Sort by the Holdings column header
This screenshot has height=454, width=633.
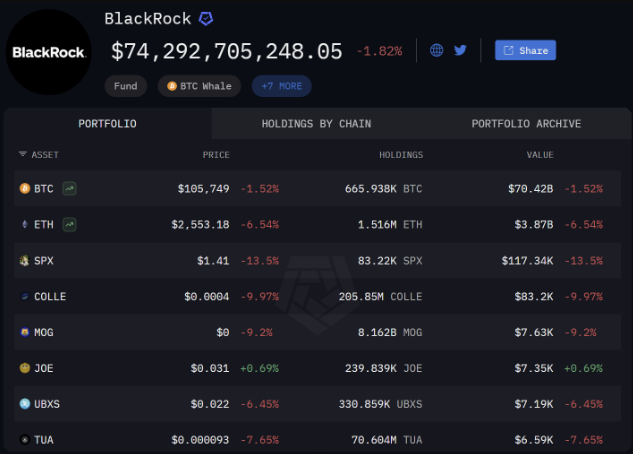click(400, 155)
